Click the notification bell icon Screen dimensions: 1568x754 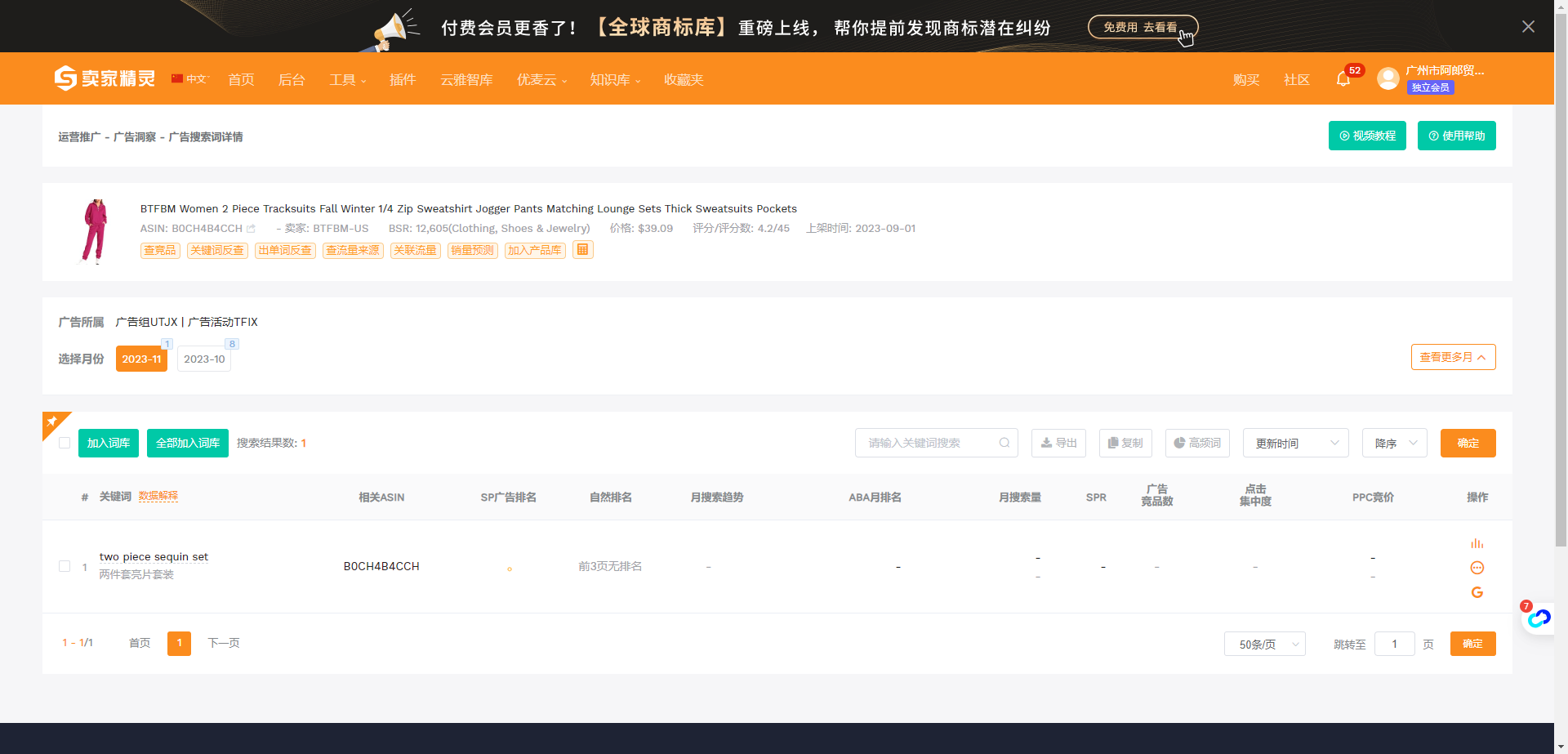(1343, 79)
